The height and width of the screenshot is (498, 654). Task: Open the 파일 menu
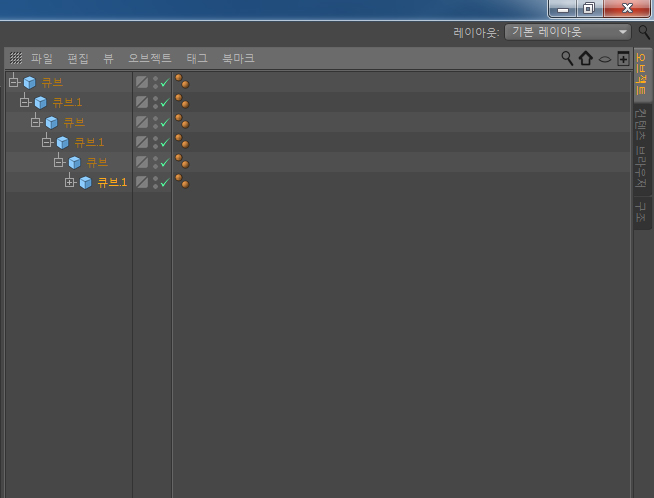(42, 58)
